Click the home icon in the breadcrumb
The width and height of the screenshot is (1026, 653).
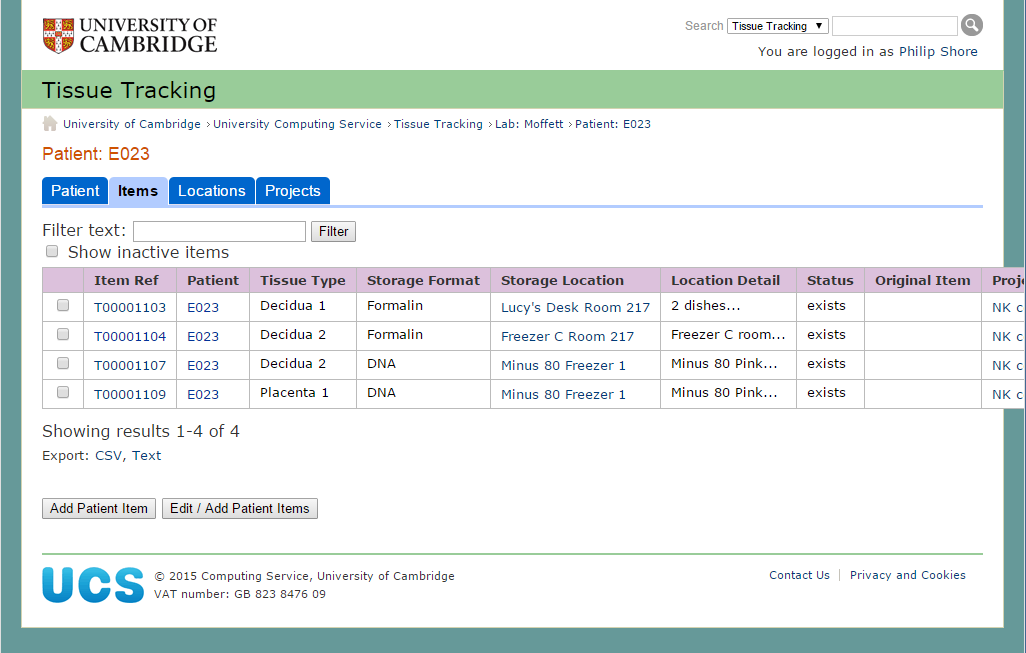tap(50, 124)
